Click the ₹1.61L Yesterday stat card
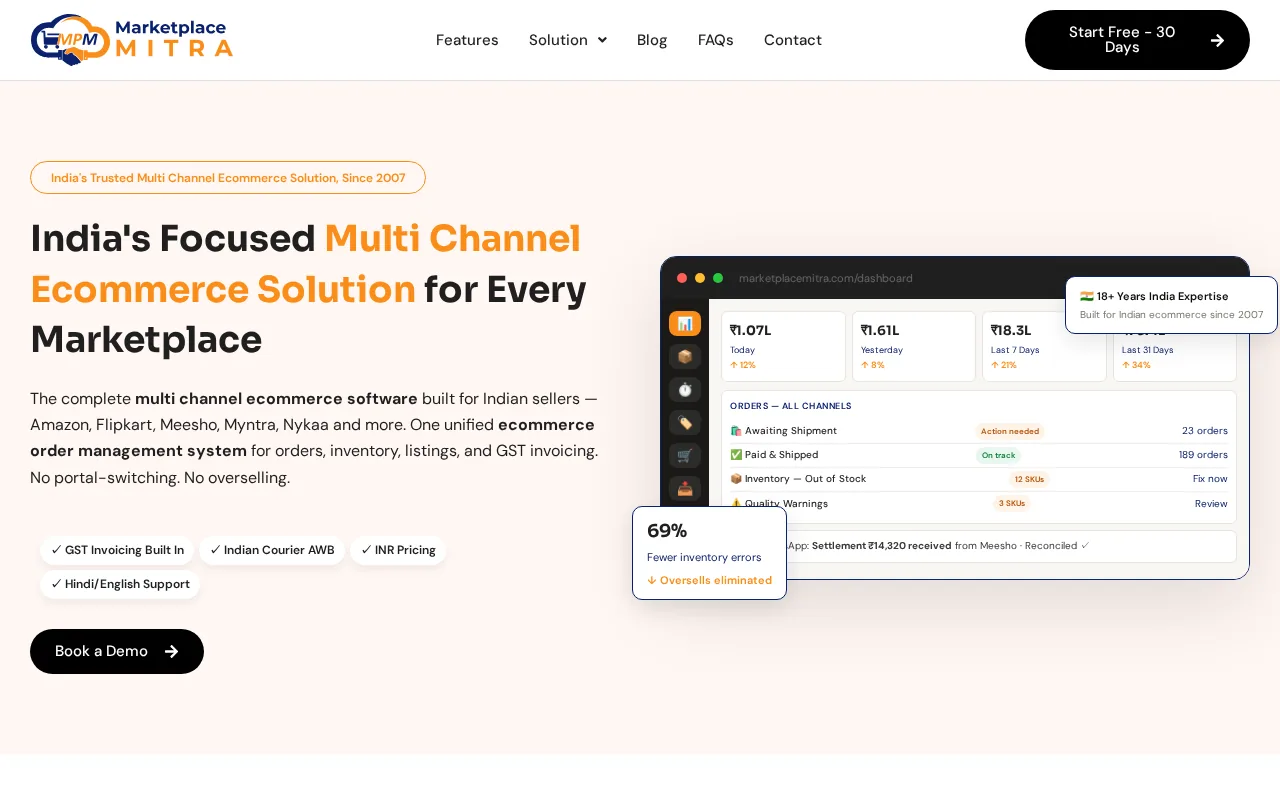This screenshot has height=800, width=1280. (914, 346)
